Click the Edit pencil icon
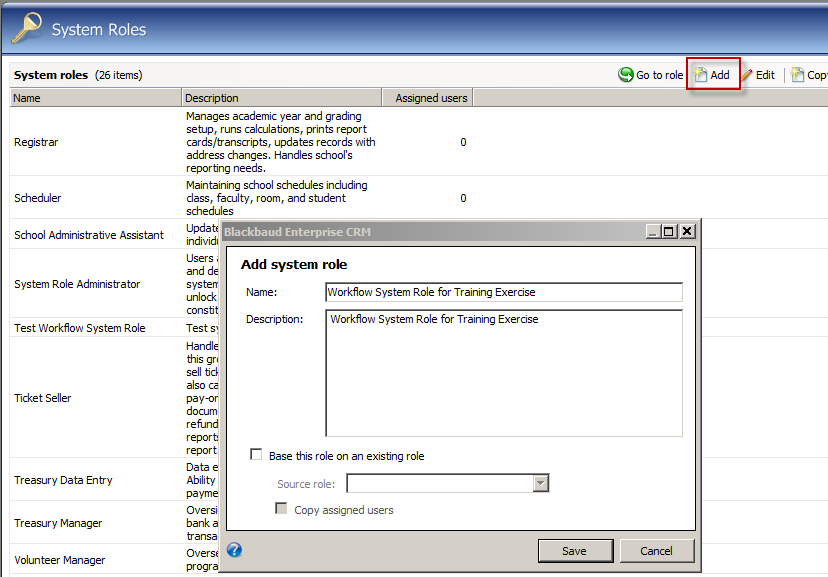The width and height of the screenshot is (828, 577). point(747,75)
